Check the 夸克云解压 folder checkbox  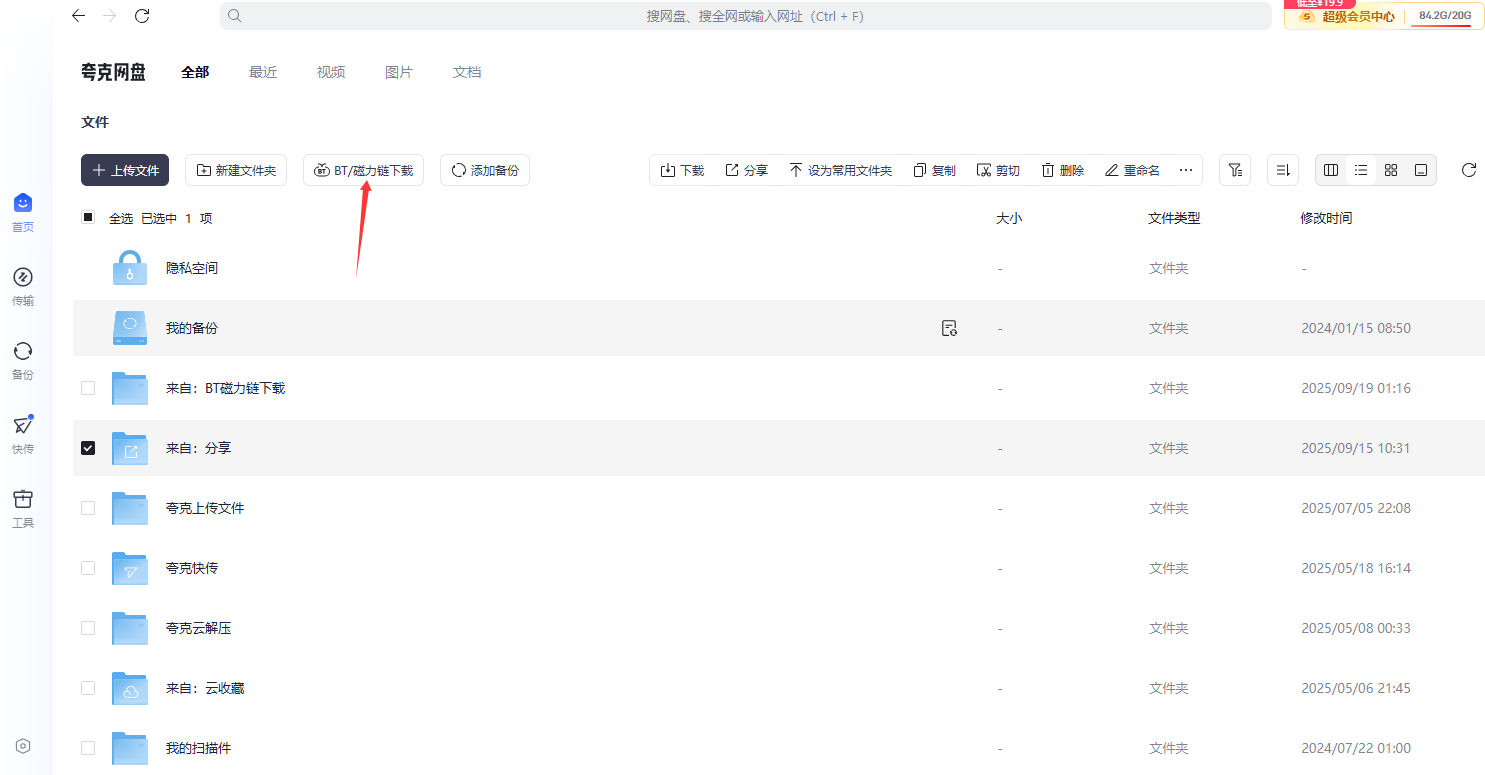(88, 628)
